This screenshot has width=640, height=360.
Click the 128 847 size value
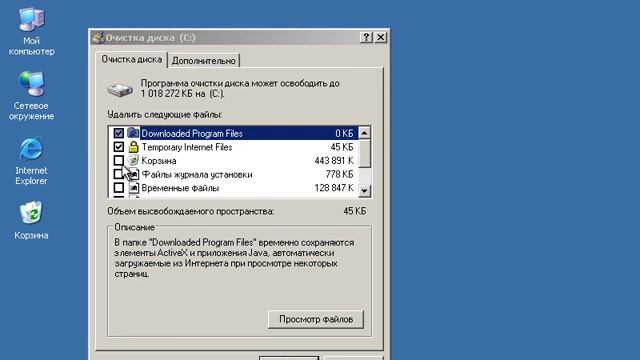[x=334, y=188]
